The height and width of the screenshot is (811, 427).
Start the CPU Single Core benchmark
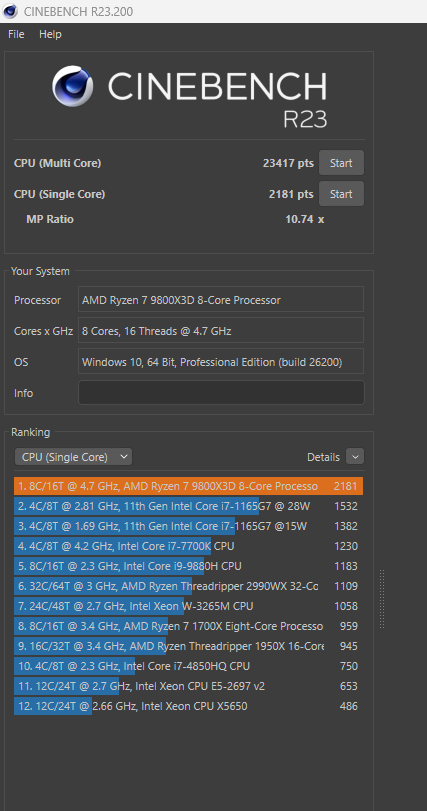tap(341, 194)
